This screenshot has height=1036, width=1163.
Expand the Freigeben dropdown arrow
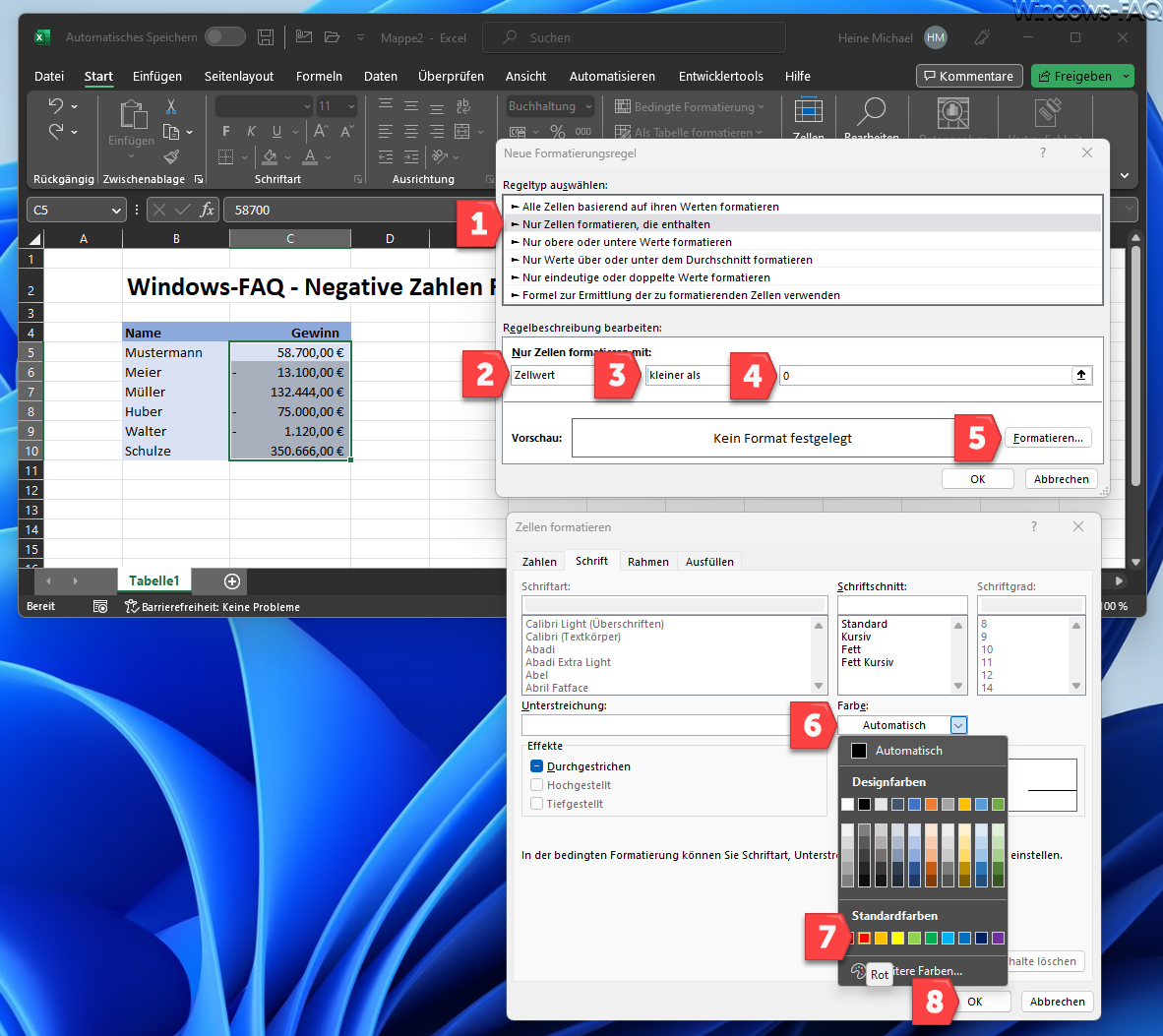[x=1126, y=76]
